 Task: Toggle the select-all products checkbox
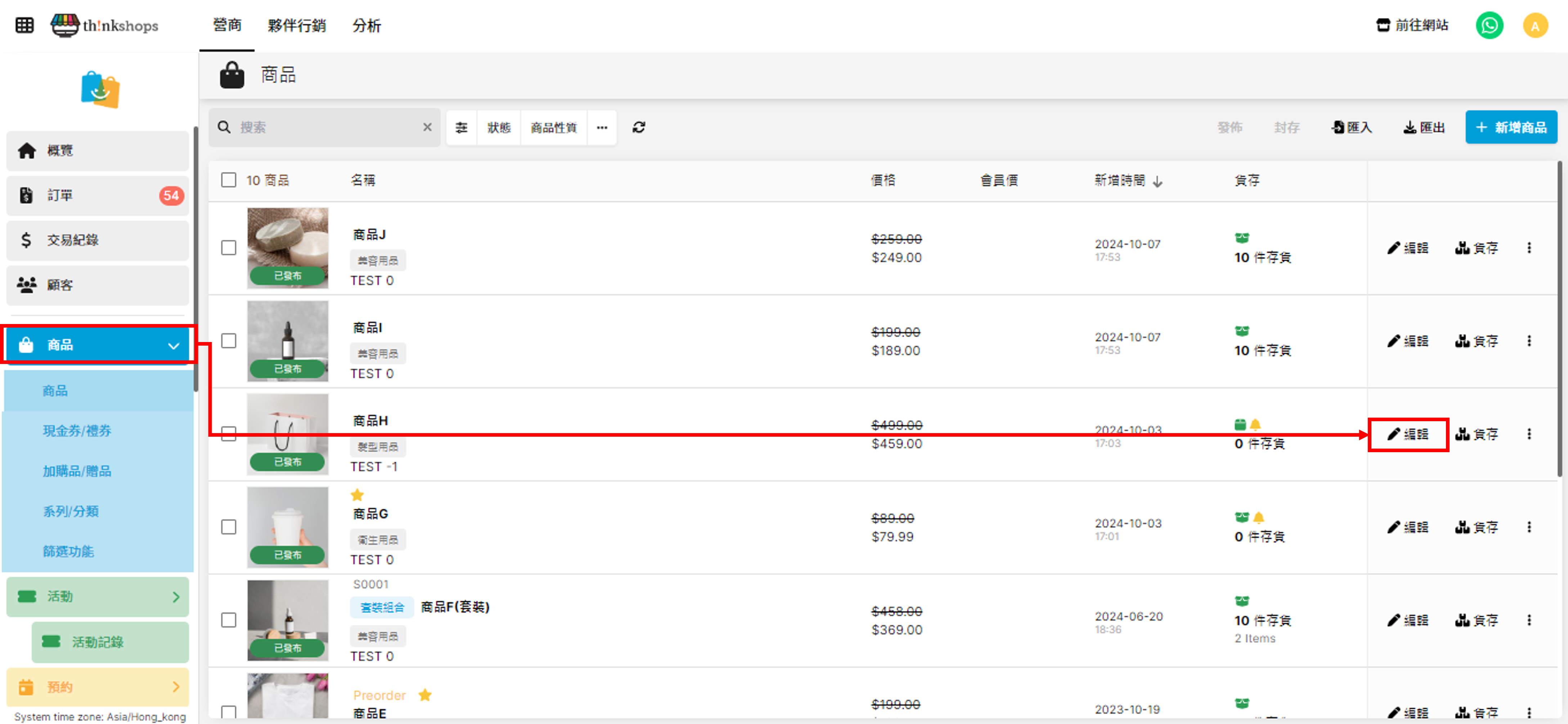(228, 180)
